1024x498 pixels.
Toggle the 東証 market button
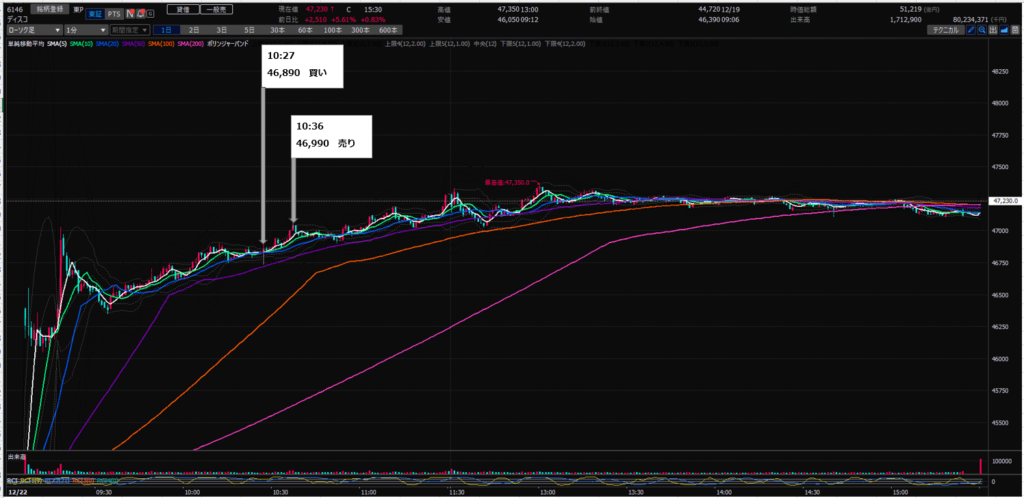coord(93,15)
